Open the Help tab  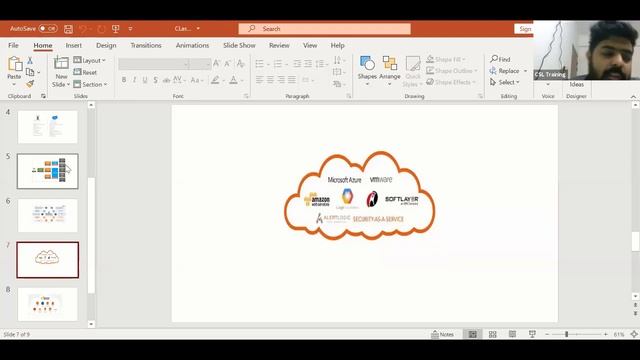point(337,45)
